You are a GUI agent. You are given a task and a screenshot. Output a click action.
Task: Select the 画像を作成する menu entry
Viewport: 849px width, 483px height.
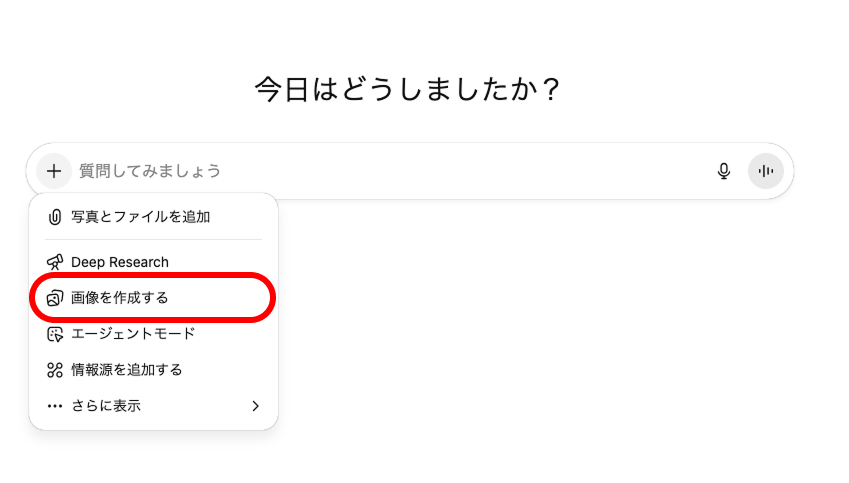click(120, 298)
